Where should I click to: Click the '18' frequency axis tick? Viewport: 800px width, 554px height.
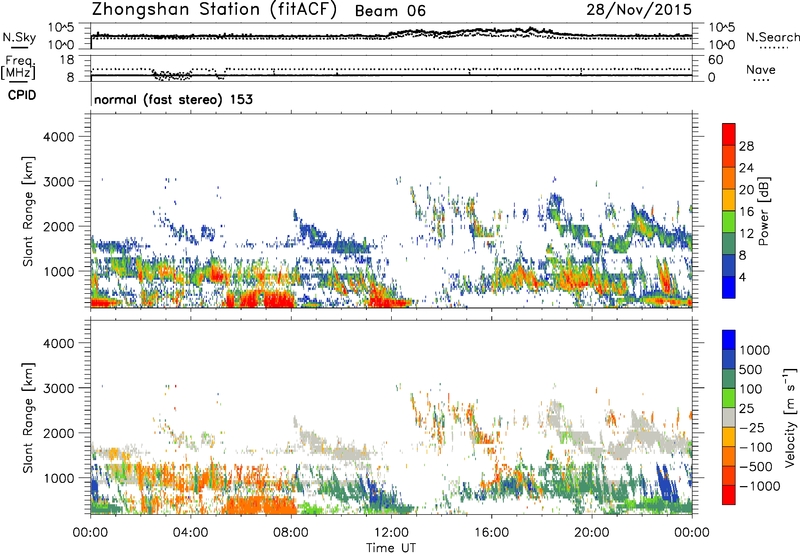[x=67, y=60]
